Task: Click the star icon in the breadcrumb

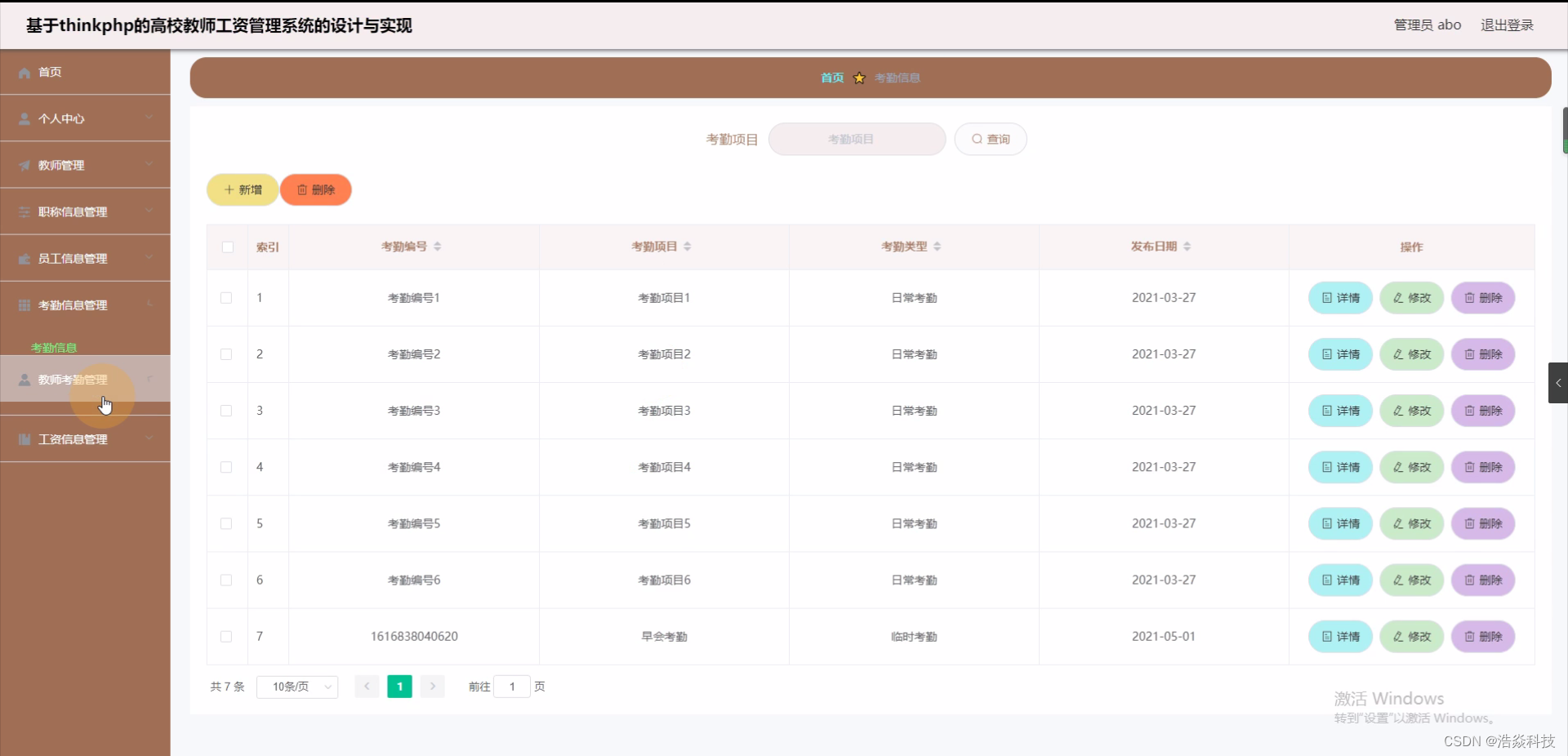Action: pos(858,78)
